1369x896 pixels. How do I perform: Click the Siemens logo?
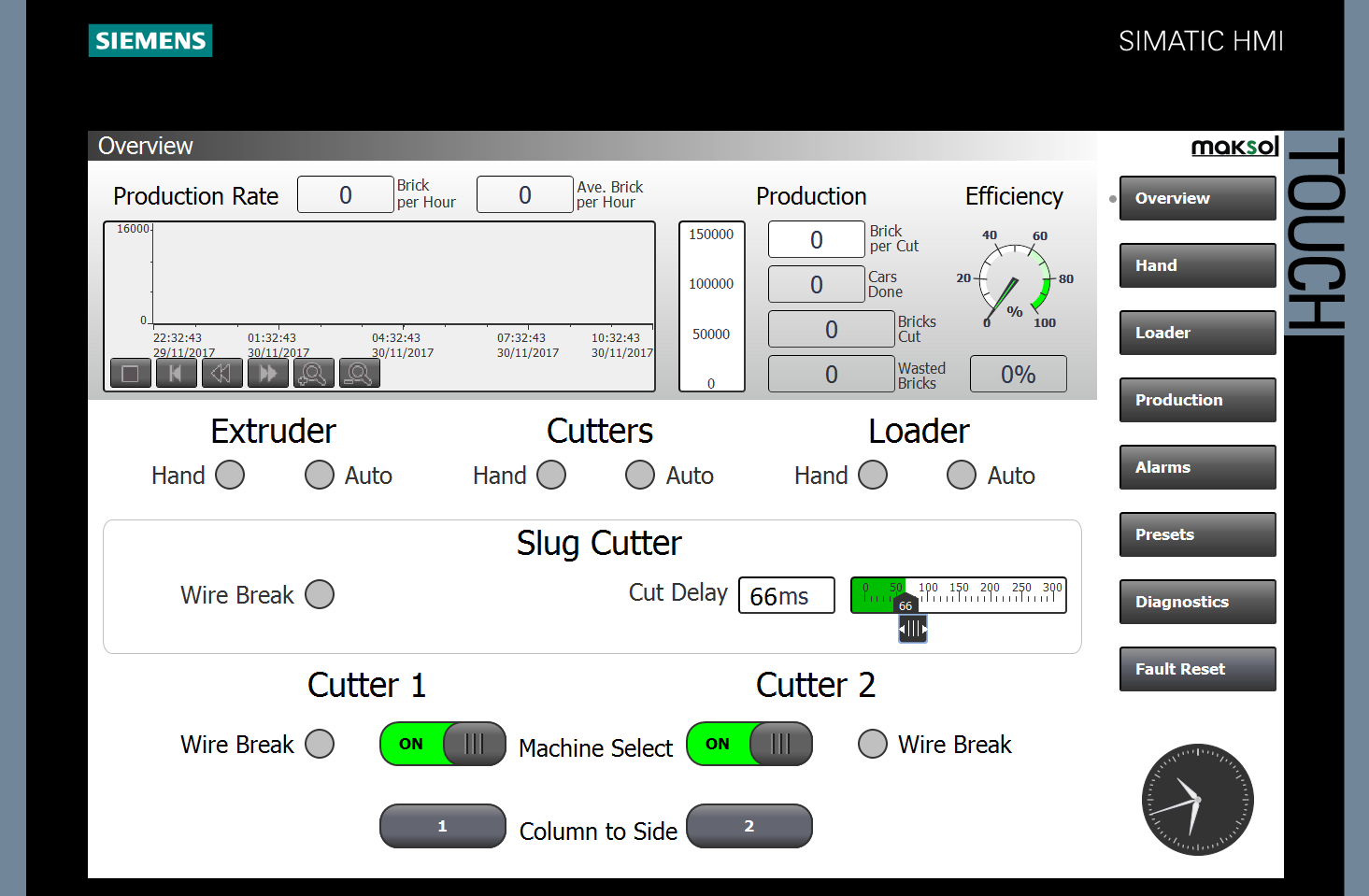(150, 40)
